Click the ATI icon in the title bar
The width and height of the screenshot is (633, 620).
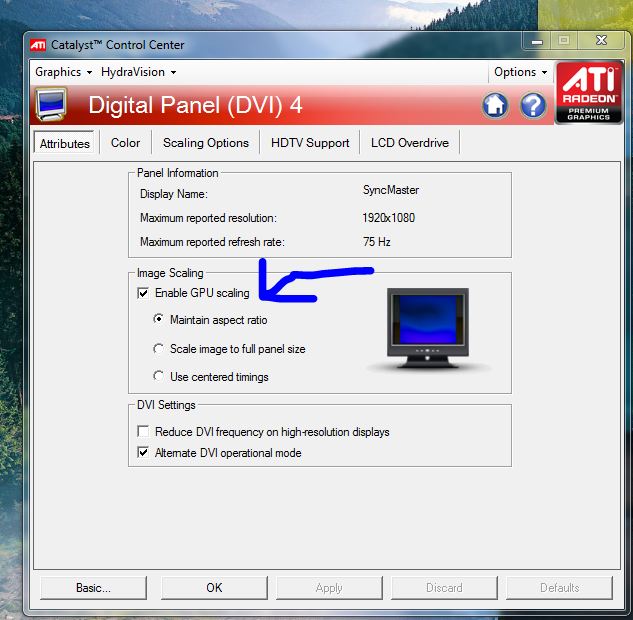[x=38, y=45]
